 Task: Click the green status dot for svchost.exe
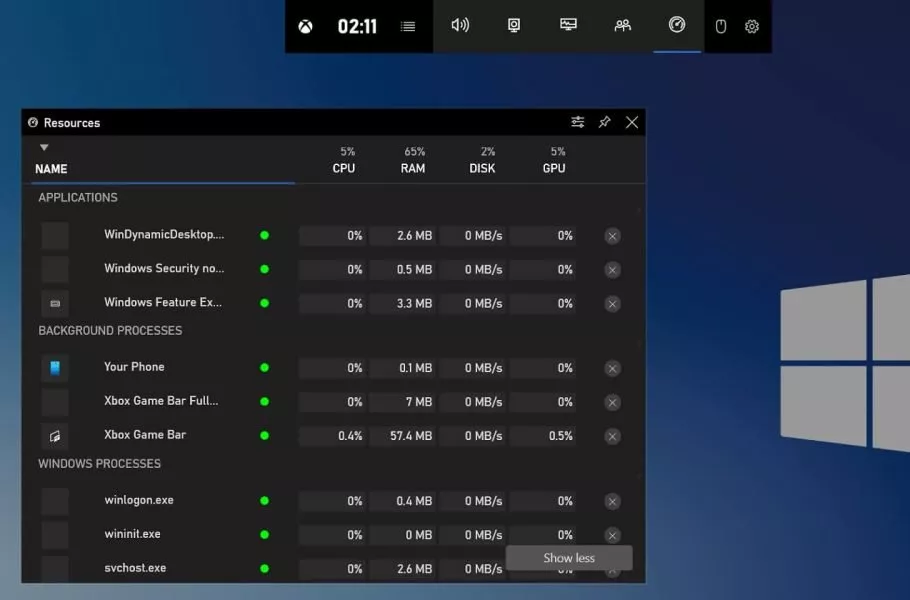point(265,569)
